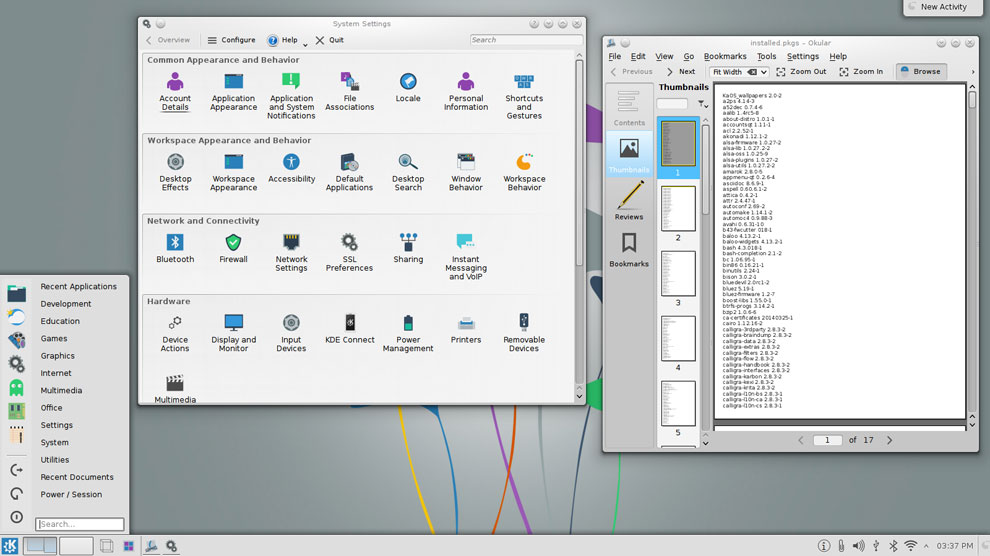This screenshot has width=990, height=556.
Task: Click Zoom In in Okular toolbar
Action: [x=861, y=72]
